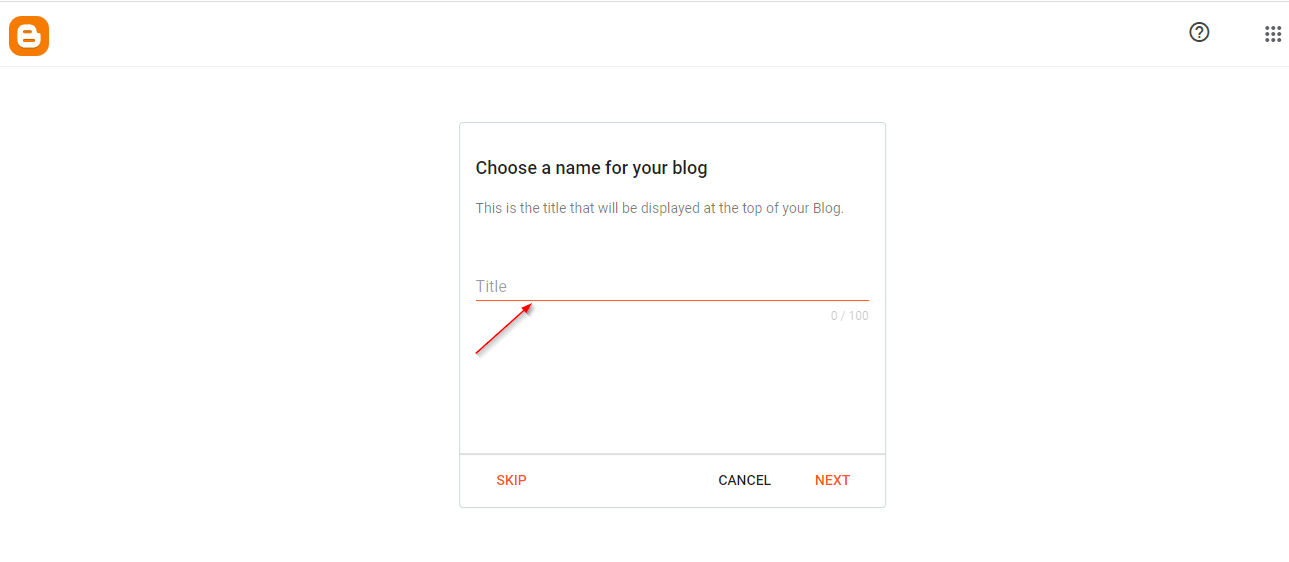
Task: Select the Title placeholder label
Action: click(x=491, y=286)
